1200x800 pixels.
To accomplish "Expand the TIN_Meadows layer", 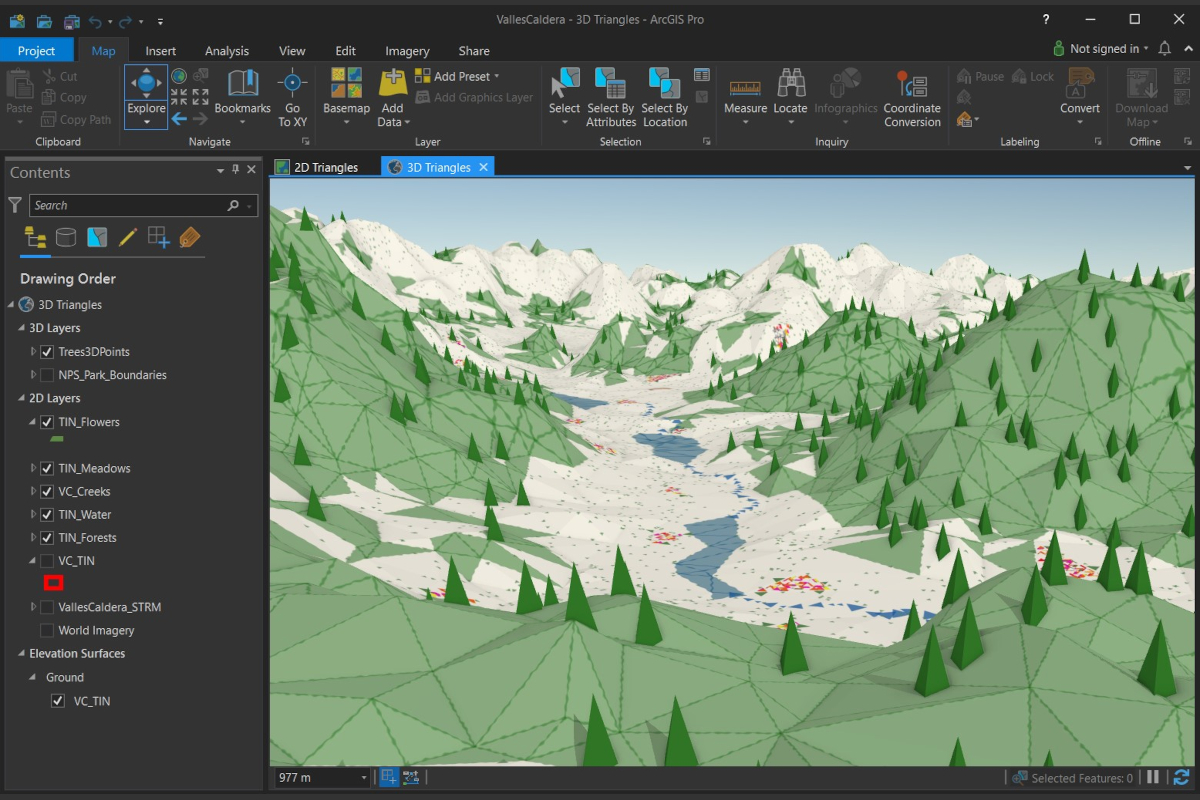I will coord(33,468).
